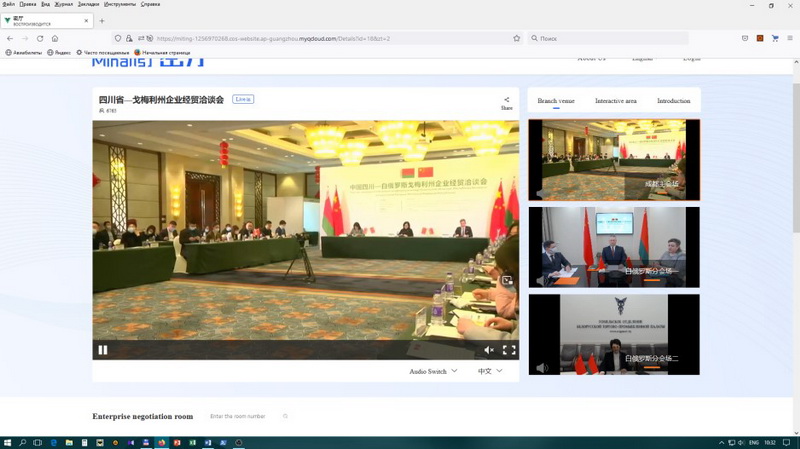Open the Начальная страница bookmark

coord(162,53)
